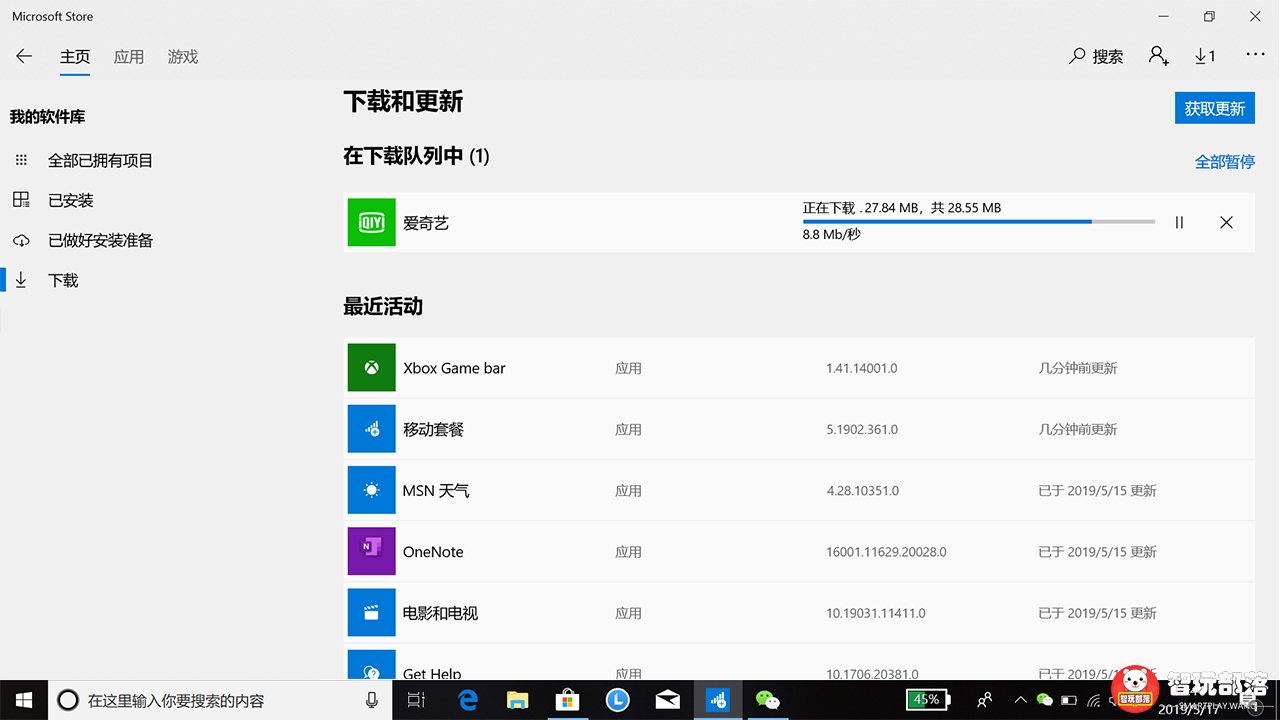Click version number 16001.11629.20028.0
The height and width of the screenshot is (720, 1280).
coord(886,552)
